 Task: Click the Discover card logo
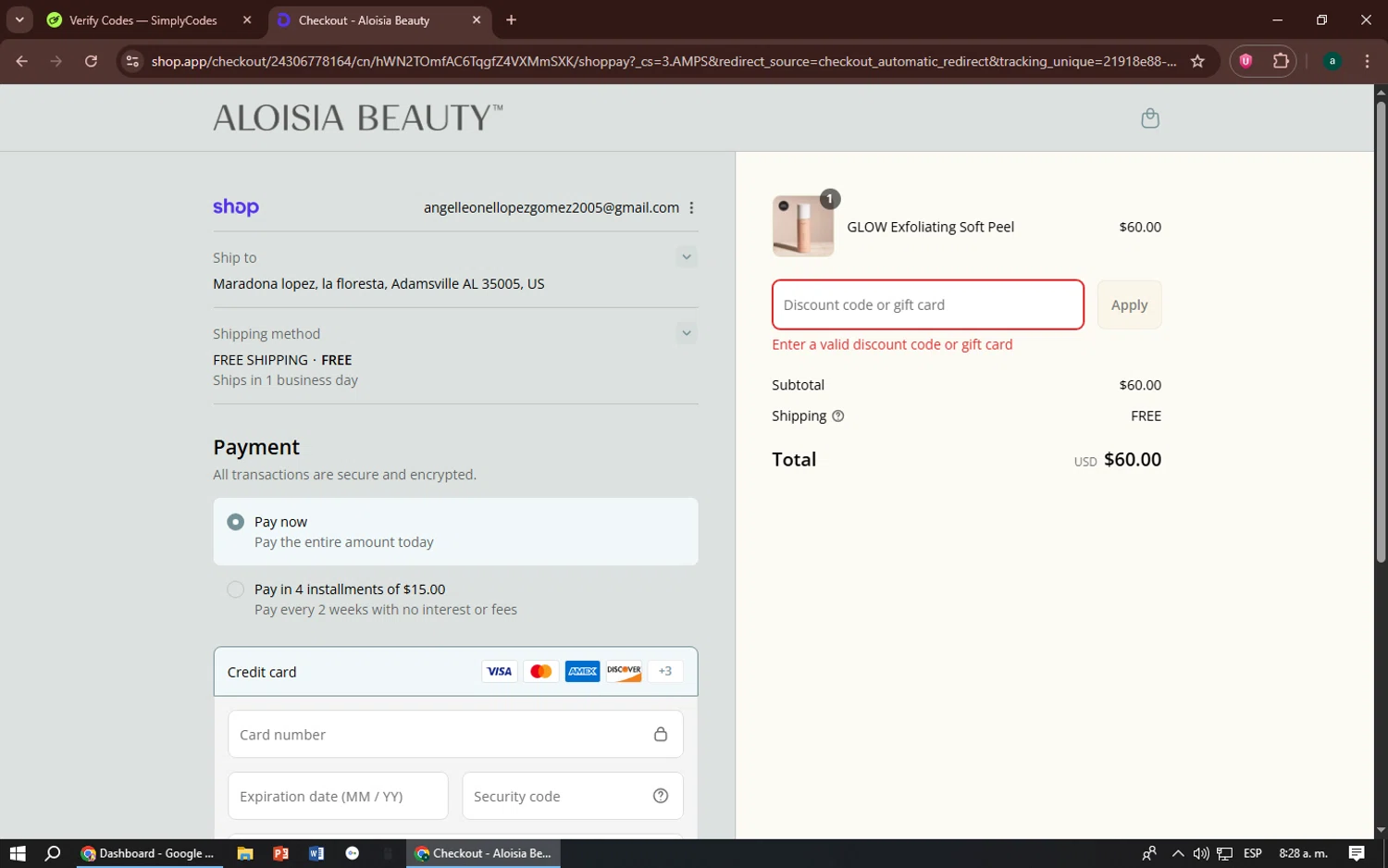(625, 672)
